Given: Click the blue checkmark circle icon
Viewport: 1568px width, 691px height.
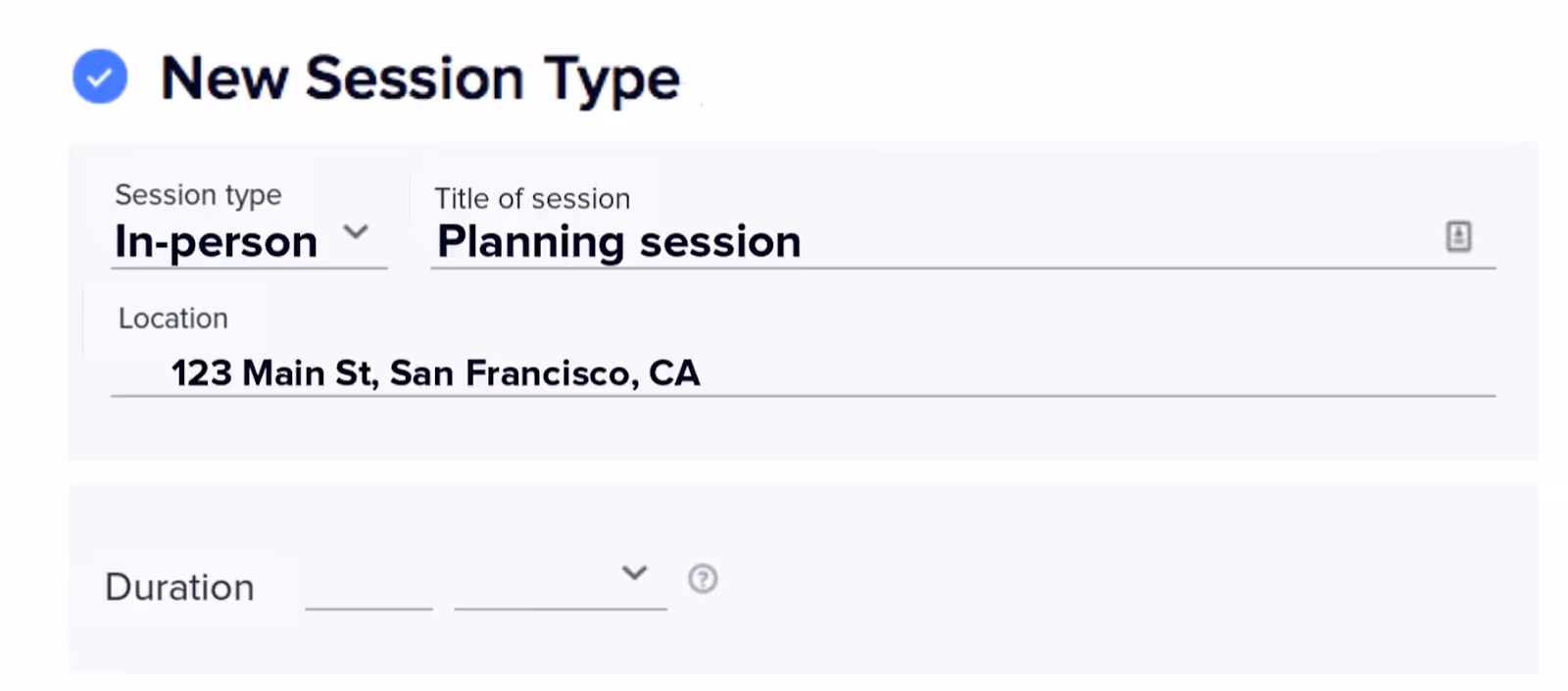Looking at the screenshot, I should [100, 76].
